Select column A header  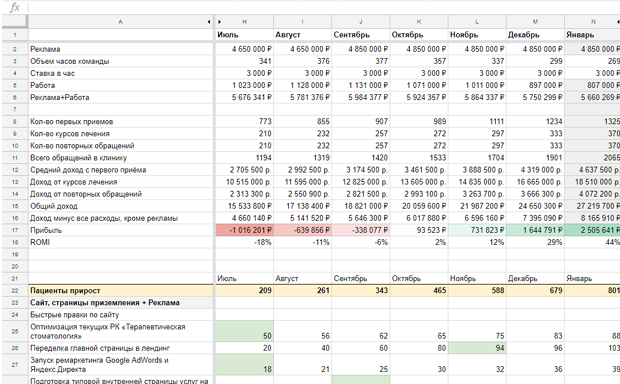[120, 22]
